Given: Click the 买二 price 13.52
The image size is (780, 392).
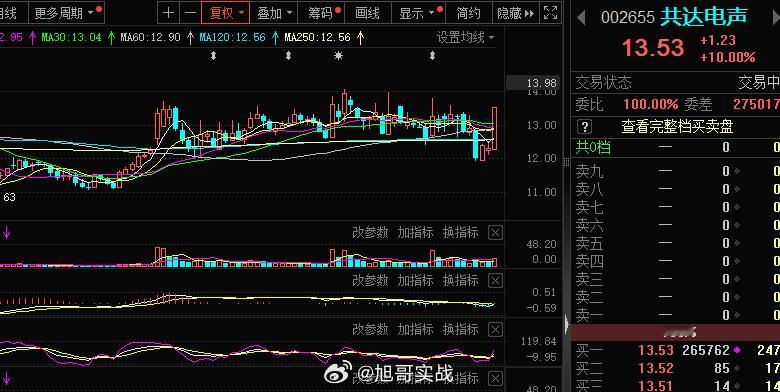Looking at the screenshot, I should 656,369.
